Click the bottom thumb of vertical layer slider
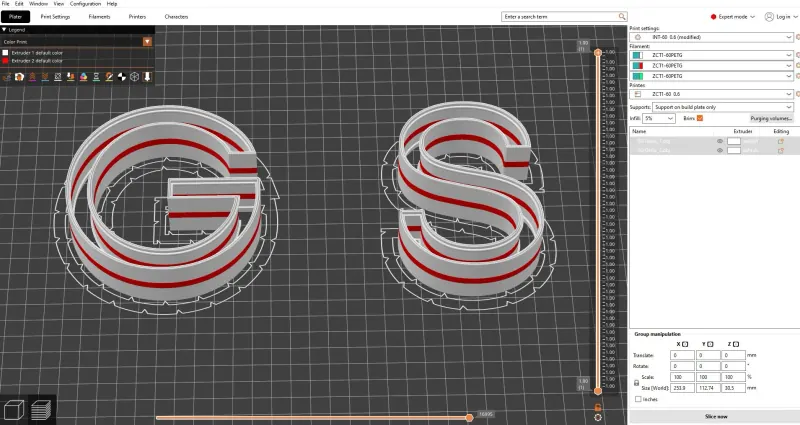The image size is (800, 425). click(598, 391)
